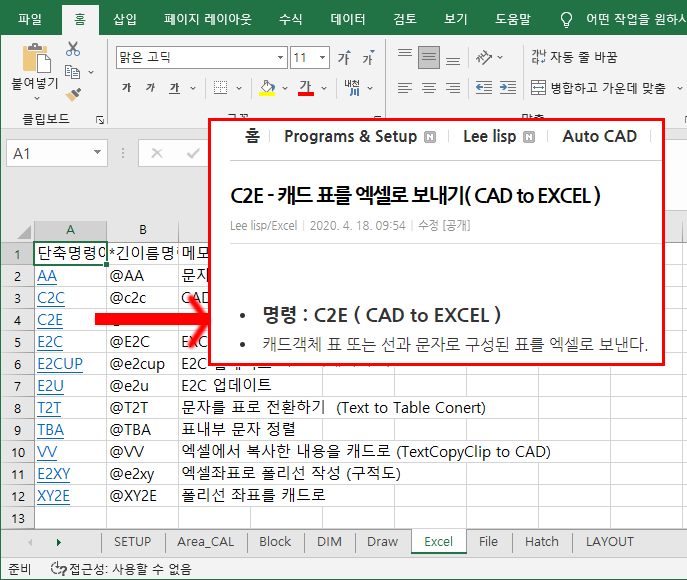This screenshot has height=580, width=687.
Task: Open the 도움말 ribbon tab
Action: coord(513,19)
